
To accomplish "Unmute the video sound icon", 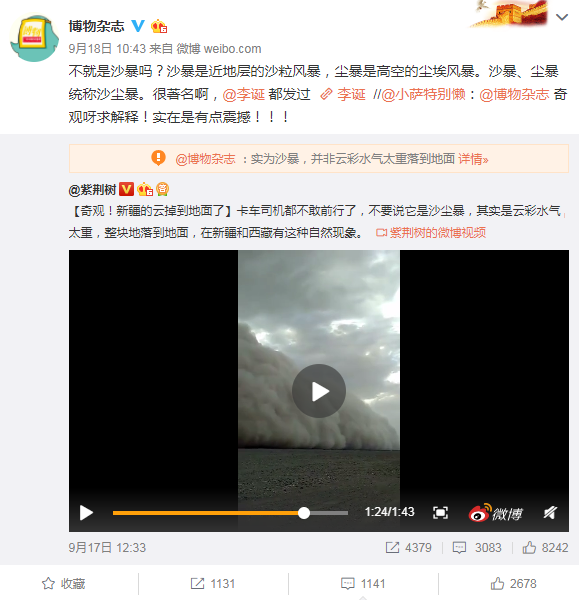I will pyautogui.click(x=550, y=513).
